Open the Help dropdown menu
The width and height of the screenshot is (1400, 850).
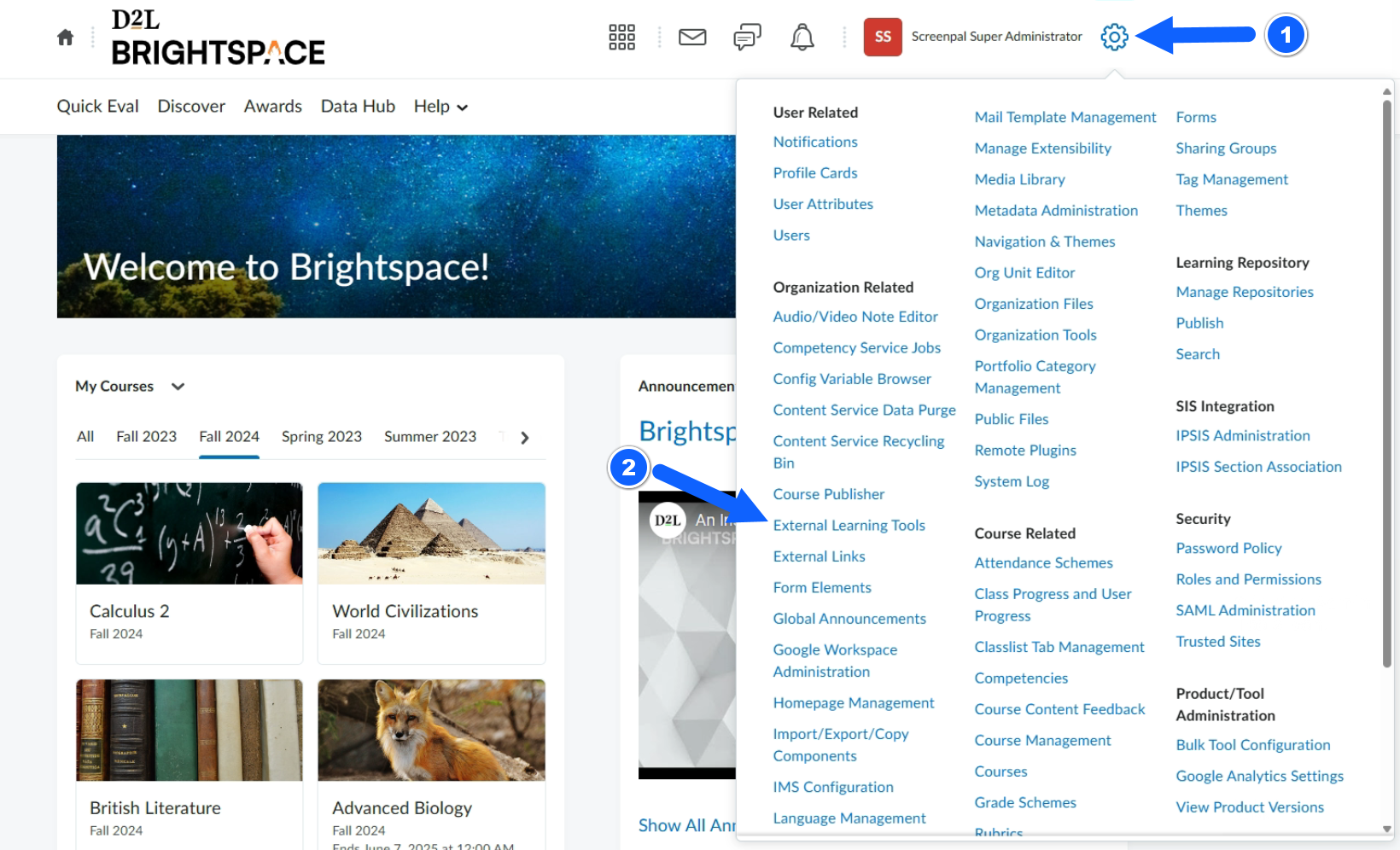click(x=440, y=107)
